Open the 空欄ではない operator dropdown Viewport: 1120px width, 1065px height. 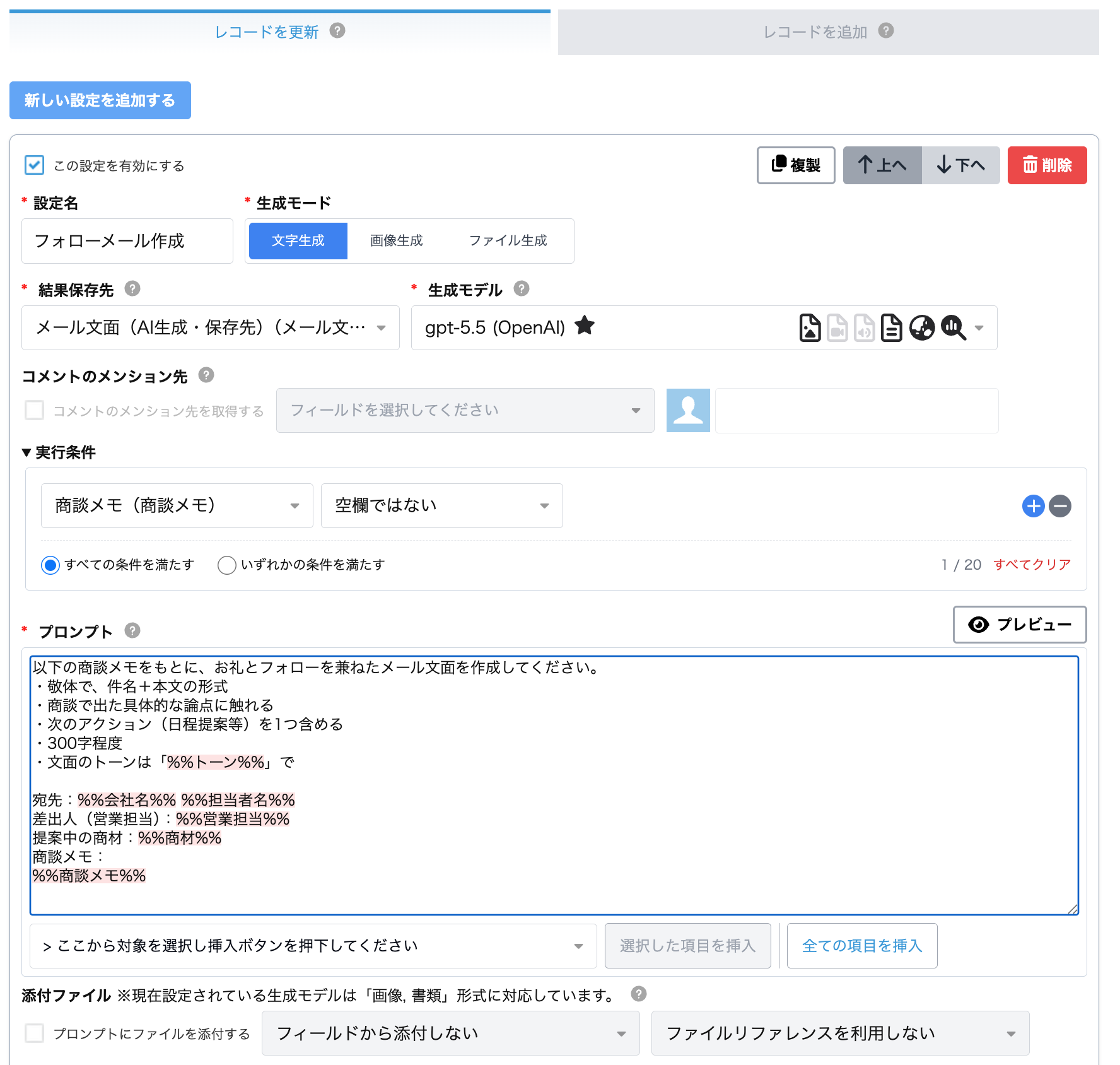(x=441, y=505)
